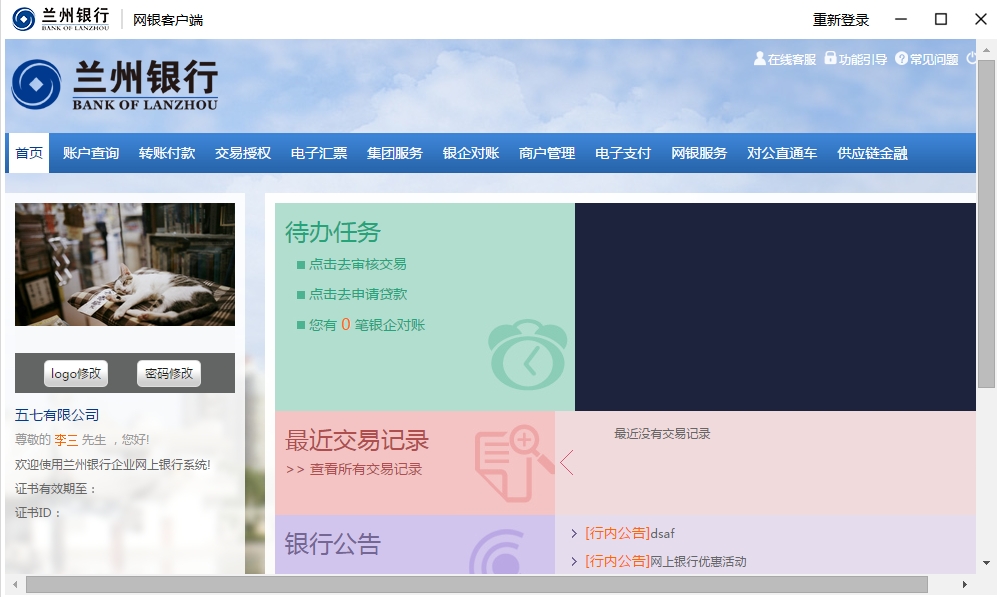Open the 商户管理 menu
This screenshot has height=597, width=998.
547,153
